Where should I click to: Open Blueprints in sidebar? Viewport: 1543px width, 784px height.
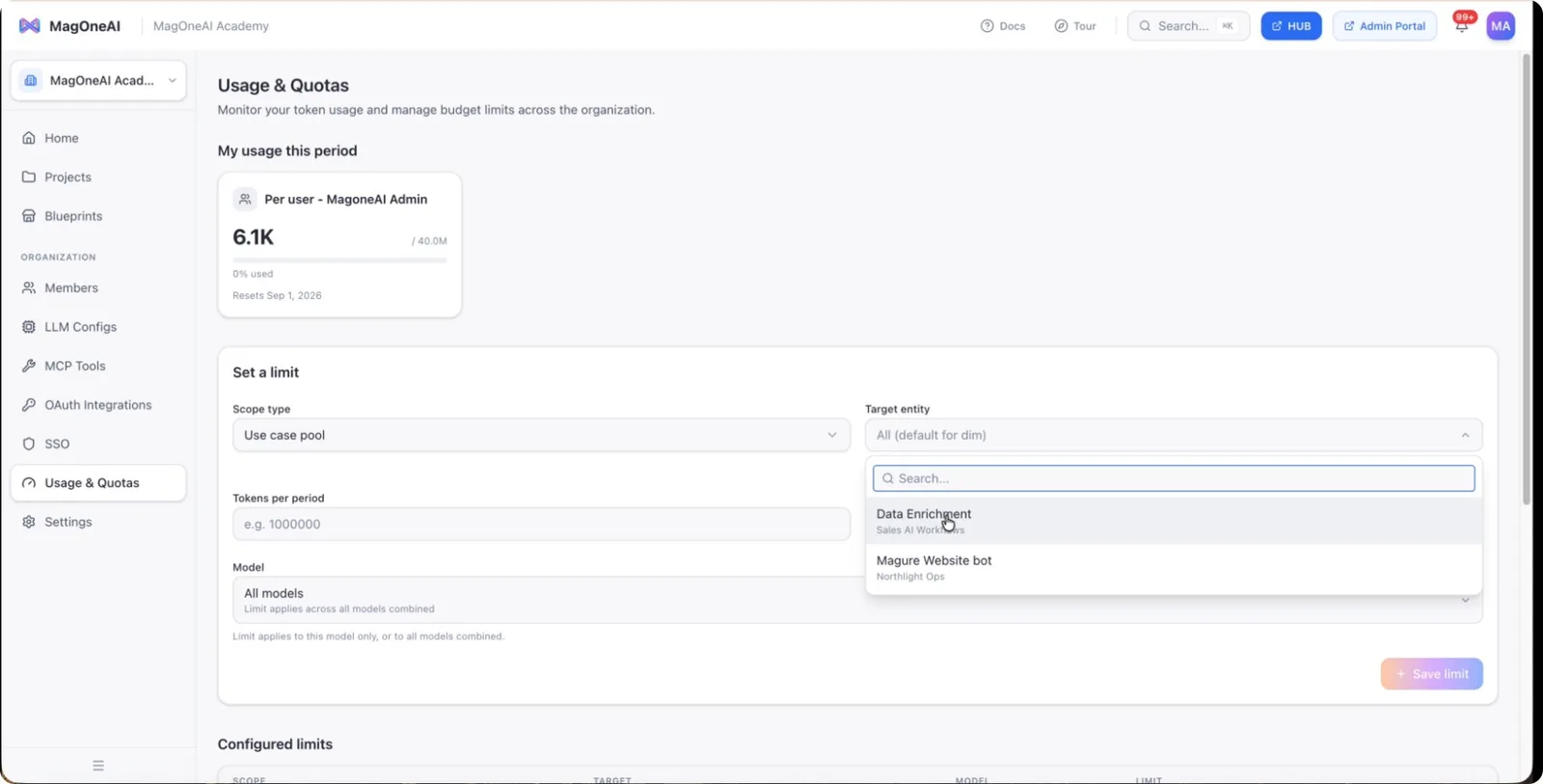coord(98,216)
